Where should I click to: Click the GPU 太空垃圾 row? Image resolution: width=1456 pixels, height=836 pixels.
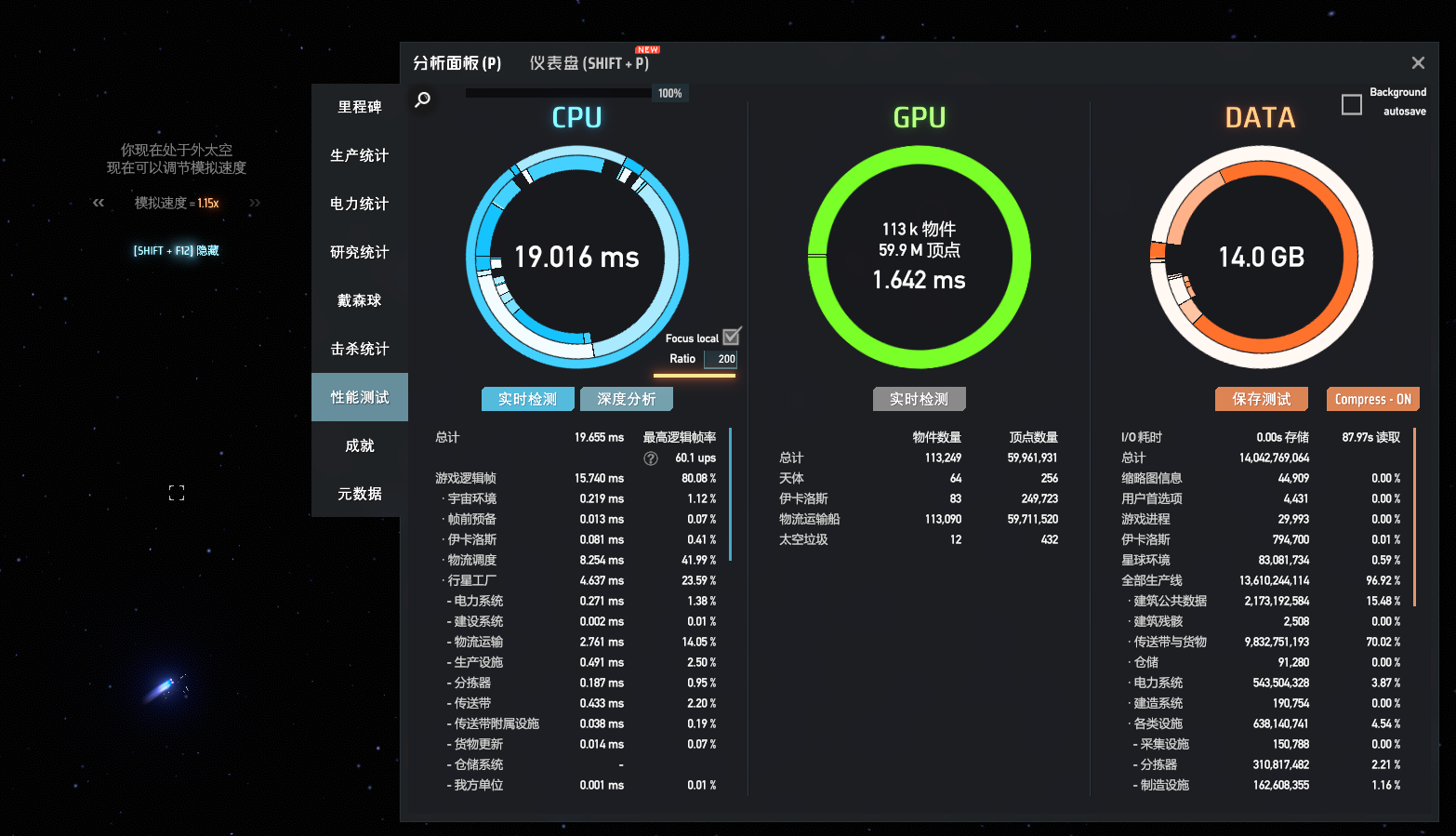(x=919, y=539)
